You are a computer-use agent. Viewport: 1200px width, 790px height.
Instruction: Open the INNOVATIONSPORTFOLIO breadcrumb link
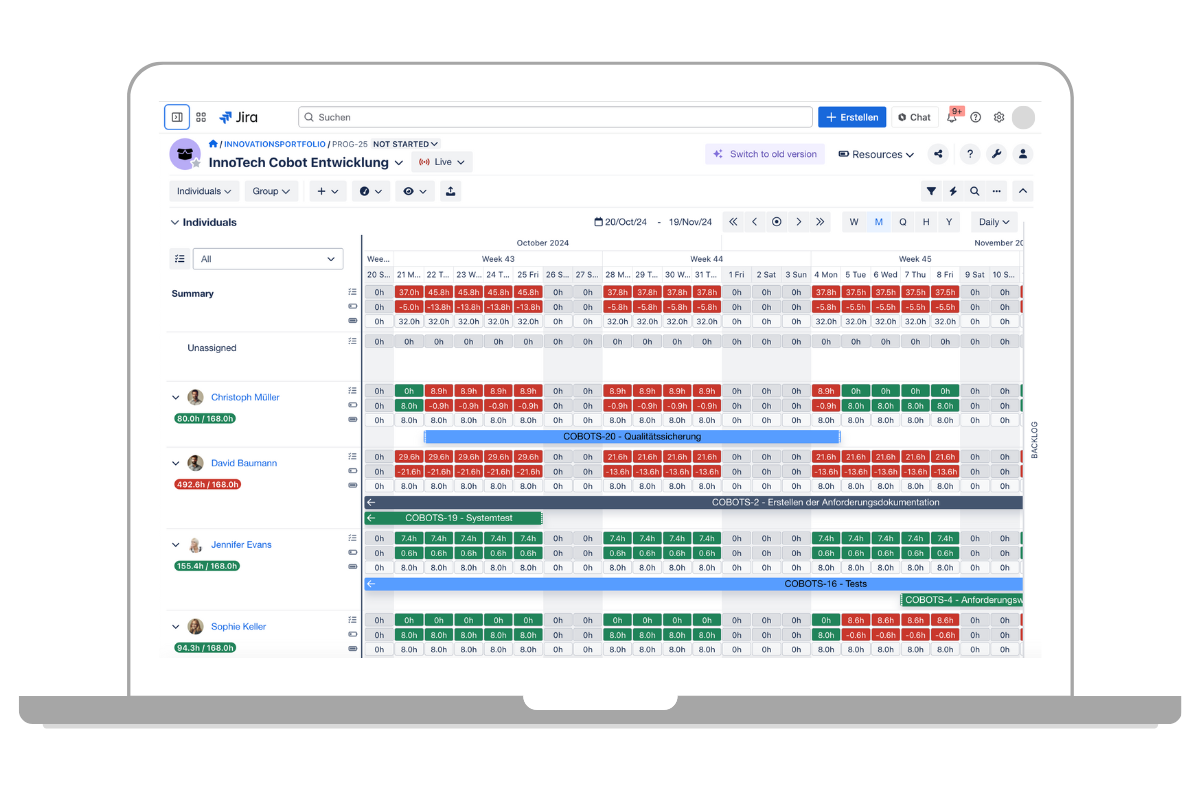[275, 144]
